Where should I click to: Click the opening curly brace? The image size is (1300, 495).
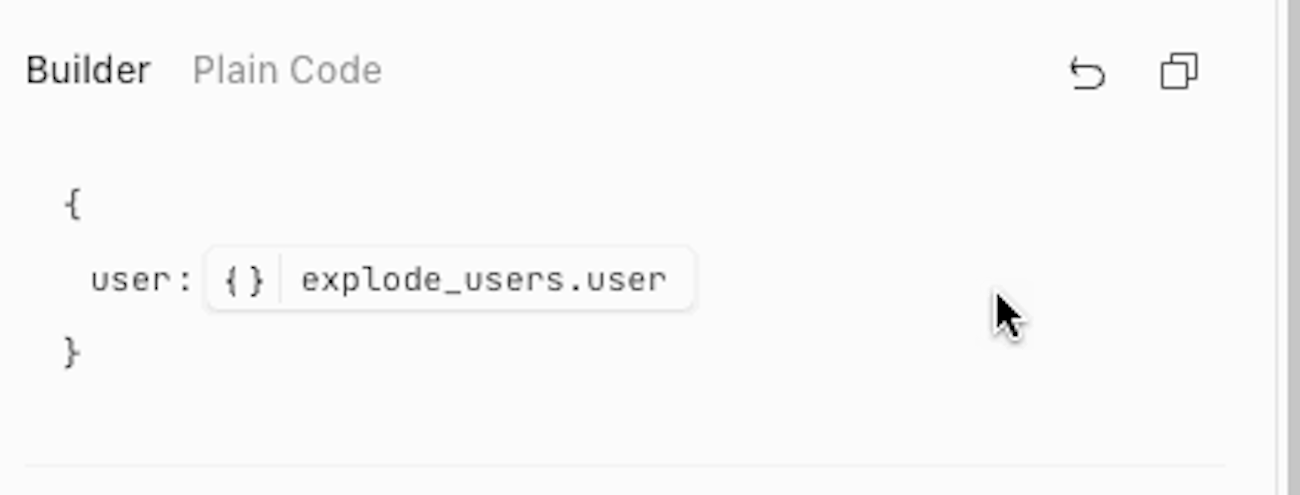tap(72, 206)
